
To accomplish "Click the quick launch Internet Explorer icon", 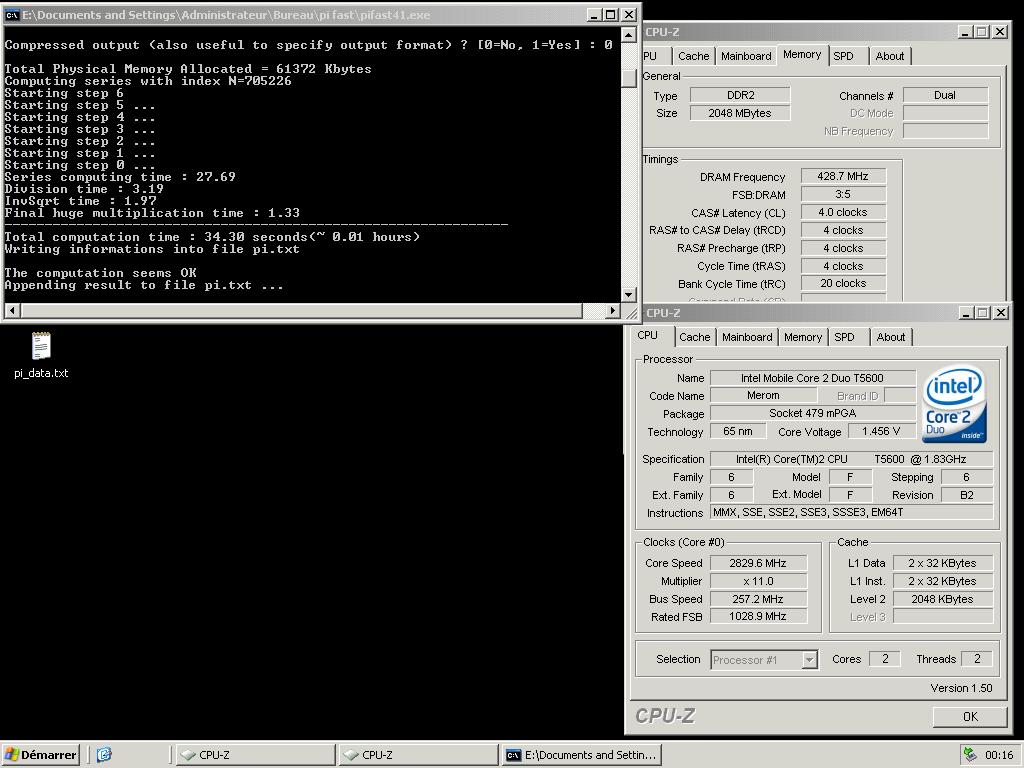I will [x=104, y=755].
